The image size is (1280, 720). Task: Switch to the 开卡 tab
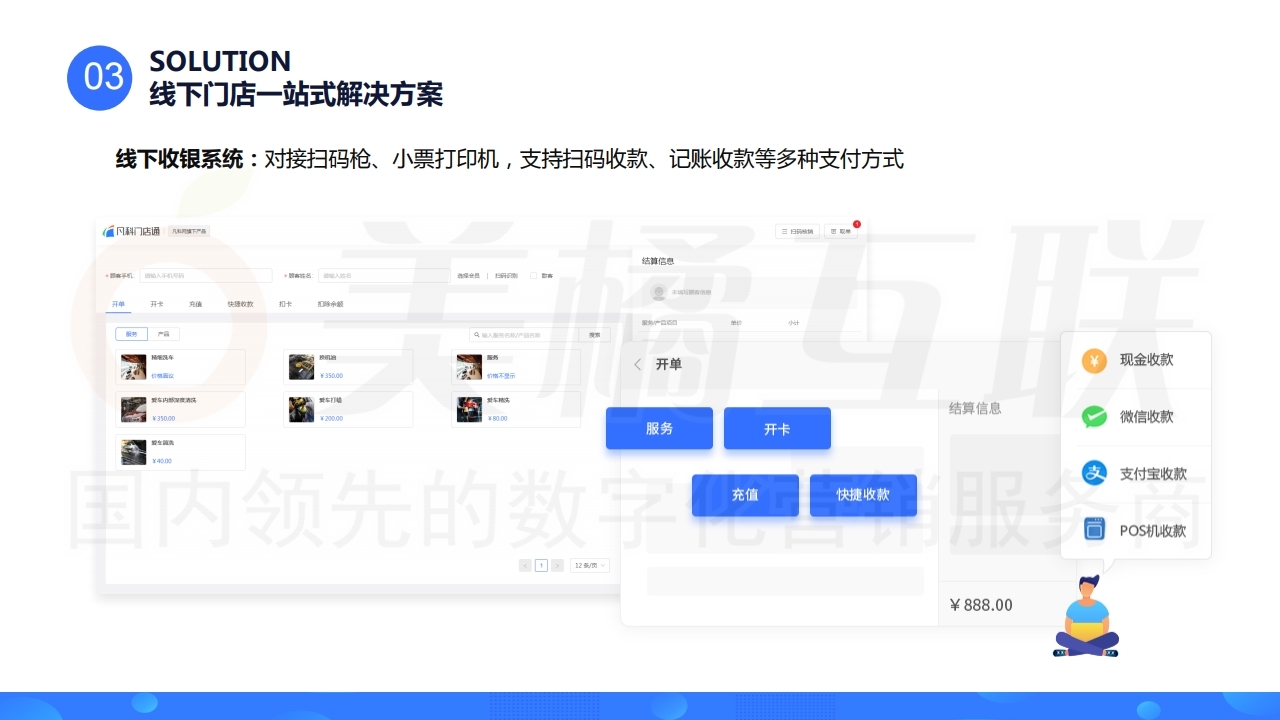[x=157, y=304]
